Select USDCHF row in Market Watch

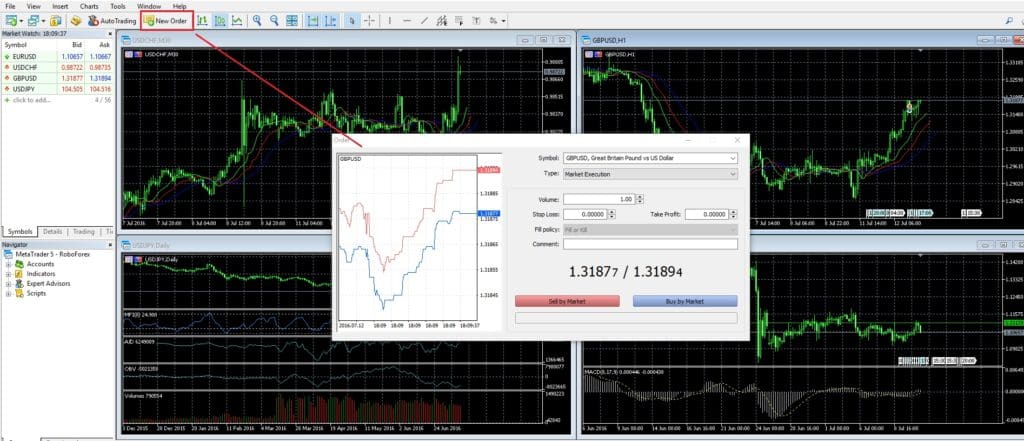click(57, 67)
